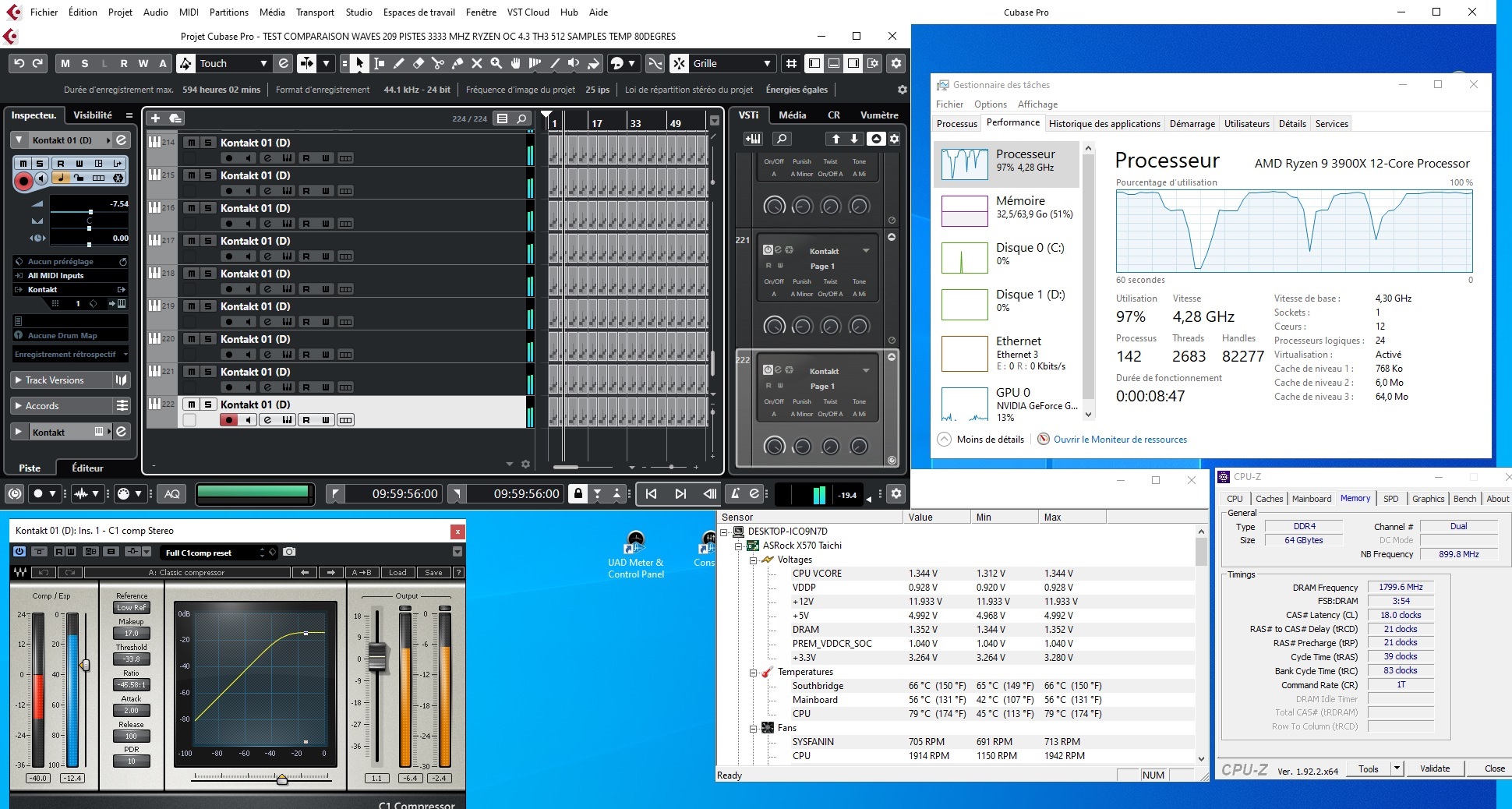The height and width of the screenshot is (809, 1512).
Task: Go to previous marker in transport
Action: click(x=651, y=493)
